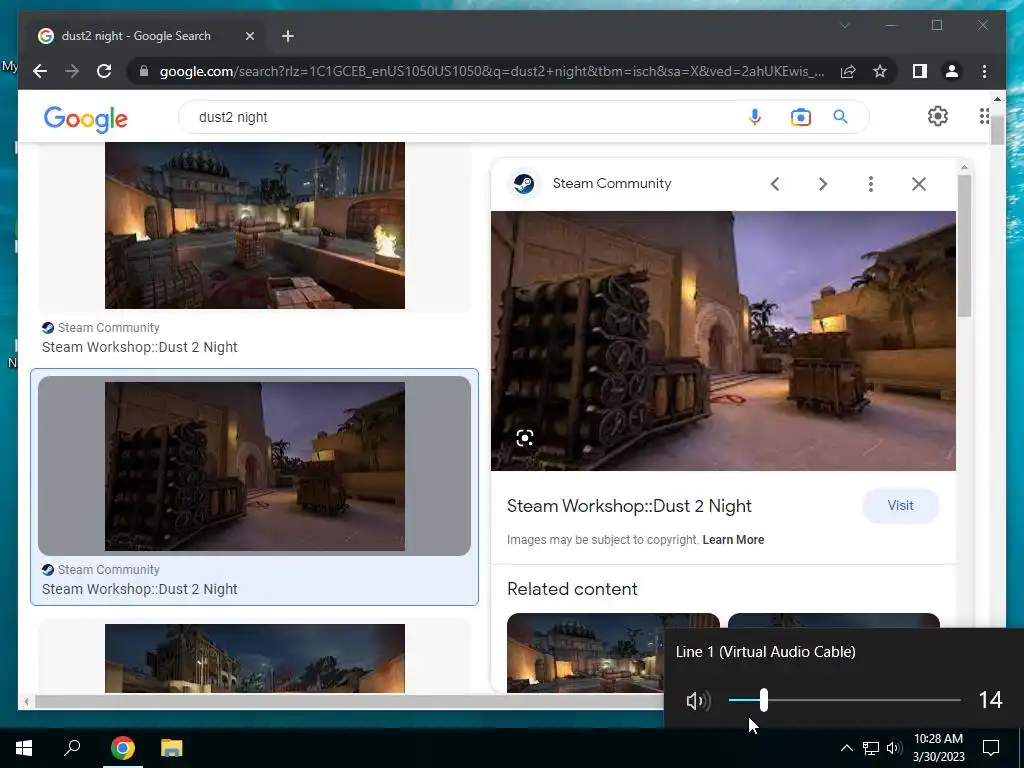
Task: Click the Visit button
Action: [901, 505]
